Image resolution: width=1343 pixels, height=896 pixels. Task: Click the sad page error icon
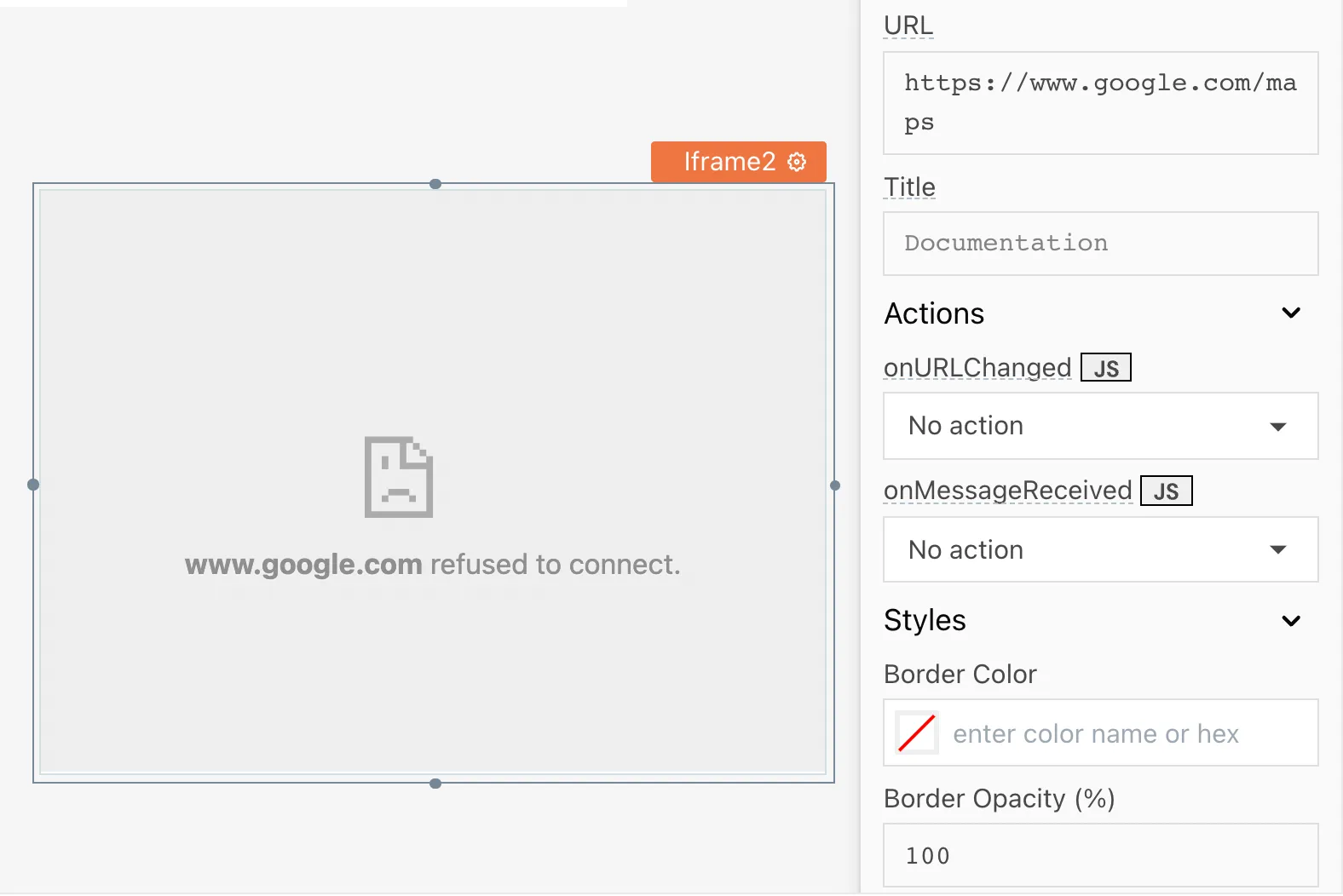pyautogui.click(x=399, y=477)
